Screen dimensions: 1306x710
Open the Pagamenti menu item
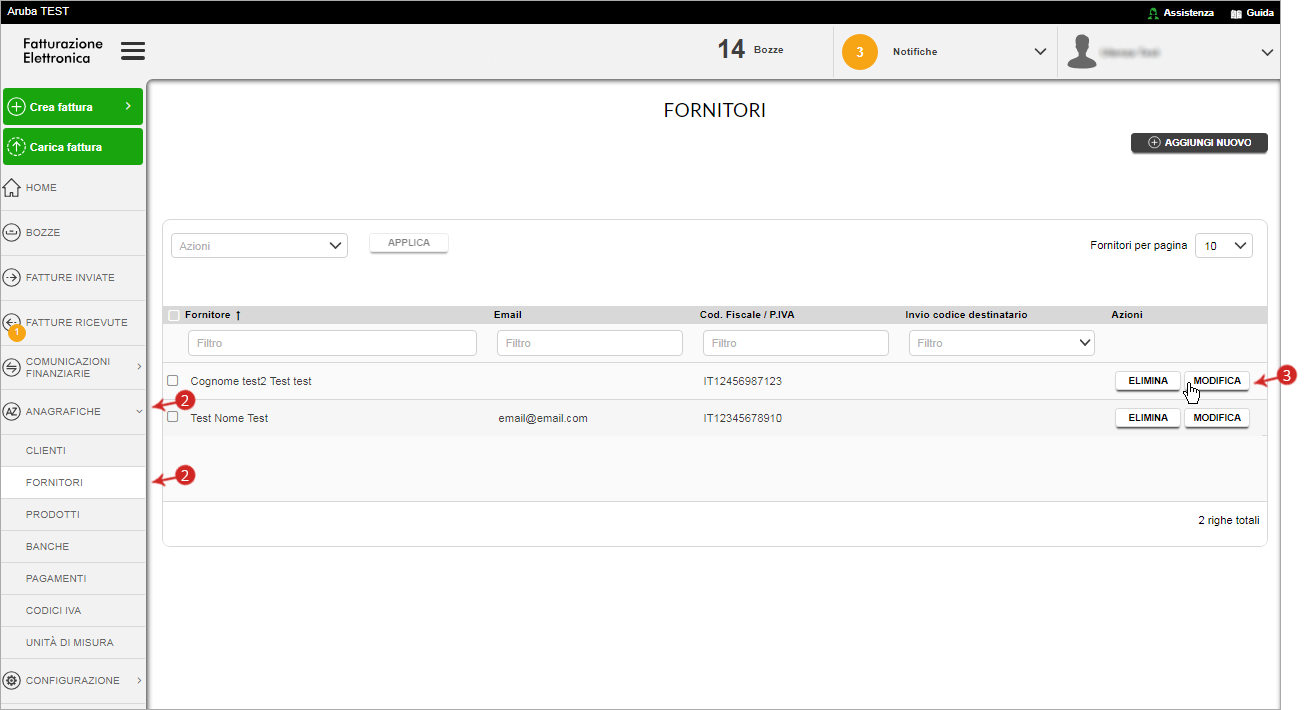[73, 579]
